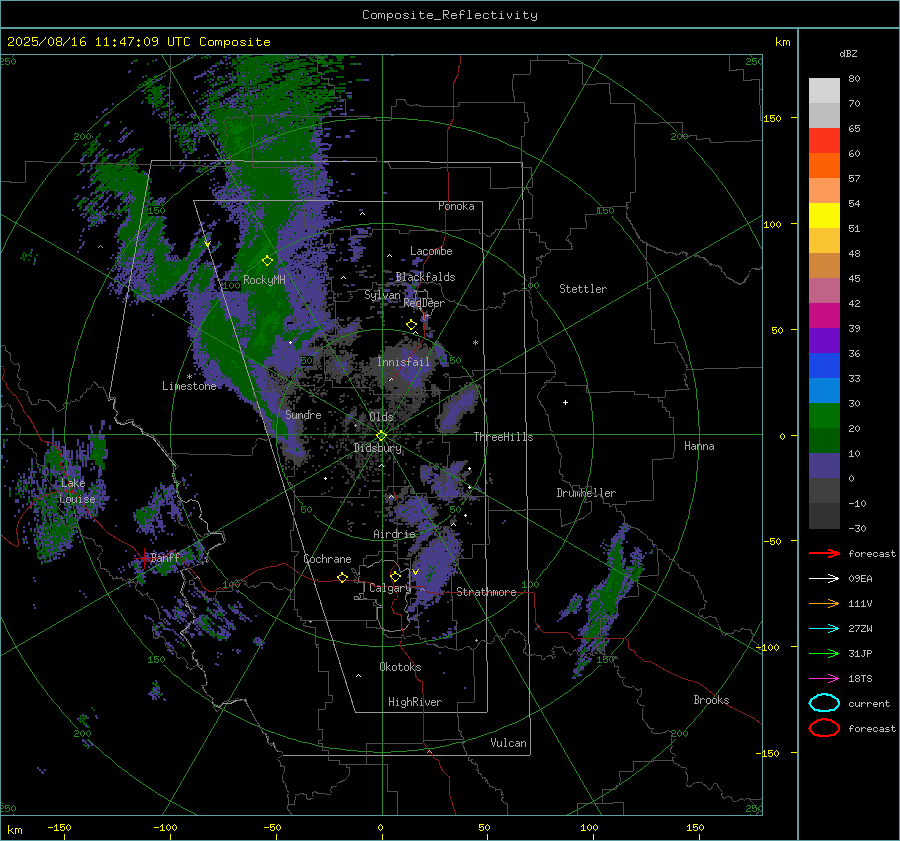
Task: Click the yellow radar-center diamond near Olds
Action: [x=381, y=436]
